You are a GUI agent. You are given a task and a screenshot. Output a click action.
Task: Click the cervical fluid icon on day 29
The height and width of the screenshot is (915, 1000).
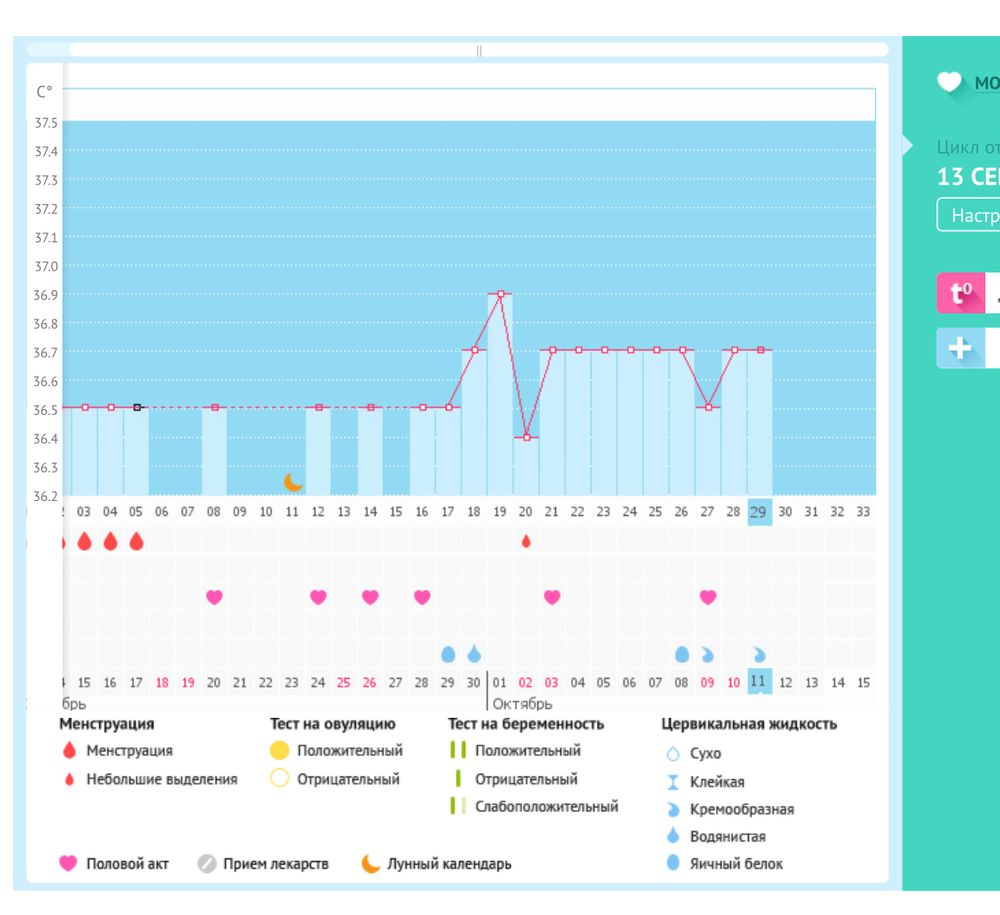(759, 654)
